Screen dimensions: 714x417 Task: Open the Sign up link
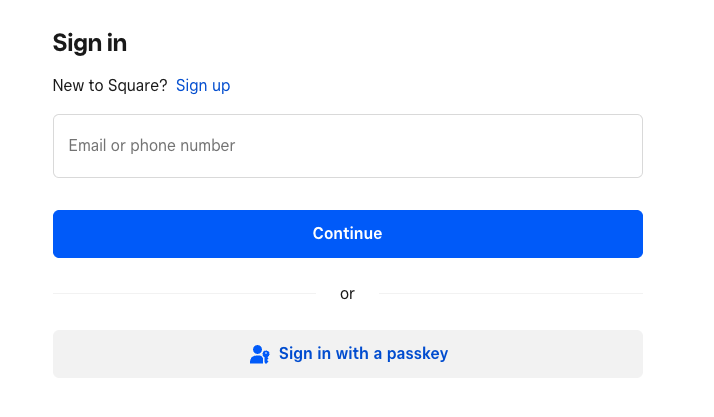[x=203, y=86]
